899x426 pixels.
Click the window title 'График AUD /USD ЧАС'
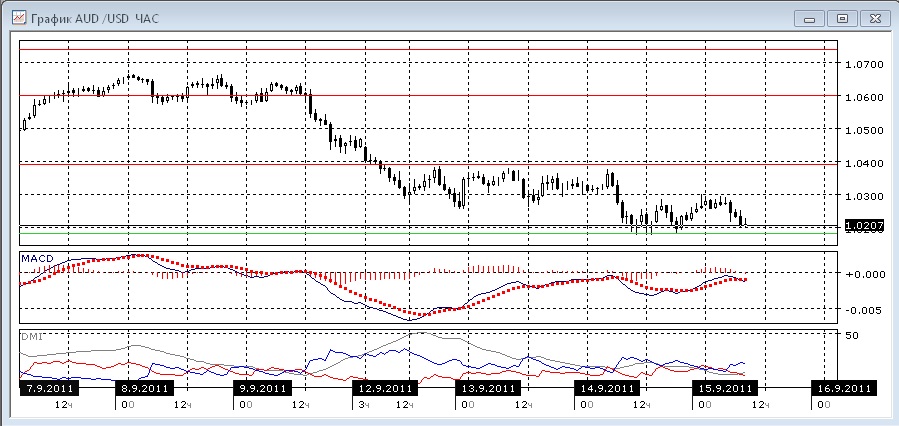click(x=95, y=18)
